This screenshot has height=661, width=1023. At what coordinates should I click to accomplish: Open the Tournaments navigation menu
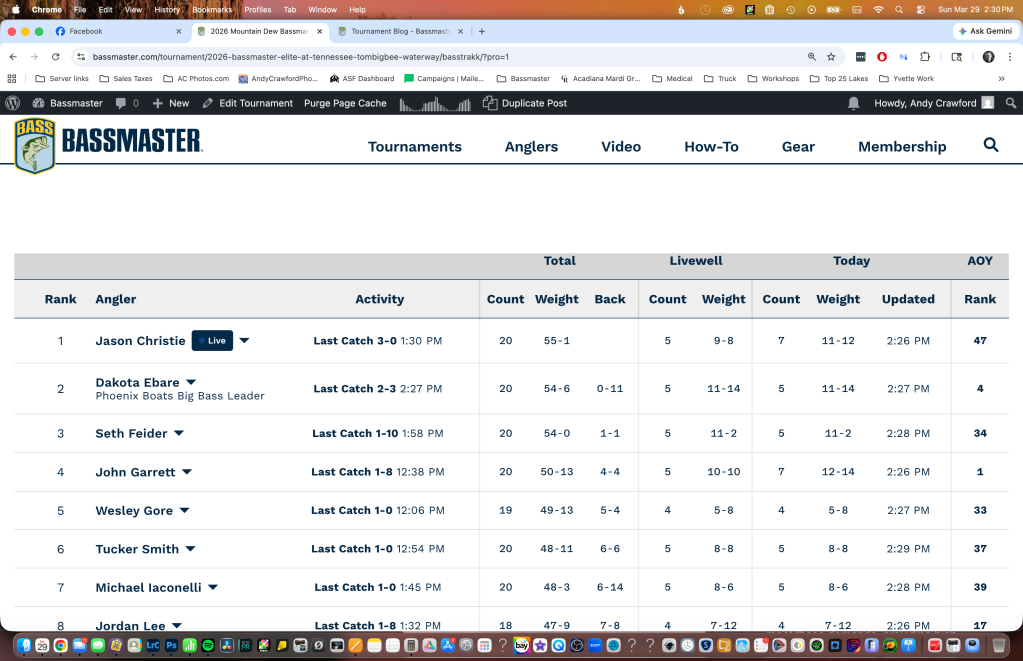414,146
